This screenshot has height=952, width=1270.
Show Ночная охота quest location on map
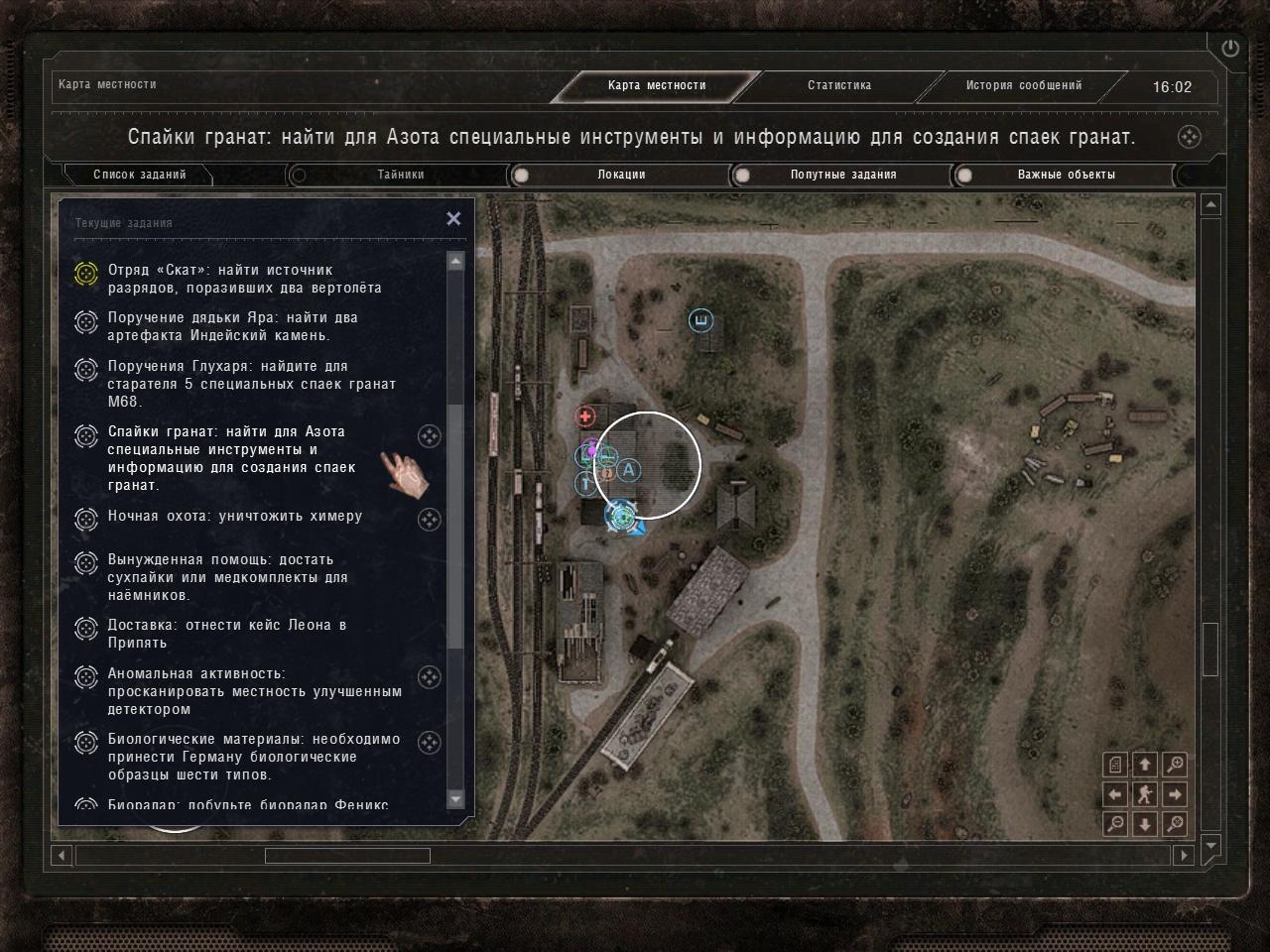coord(429,520)
